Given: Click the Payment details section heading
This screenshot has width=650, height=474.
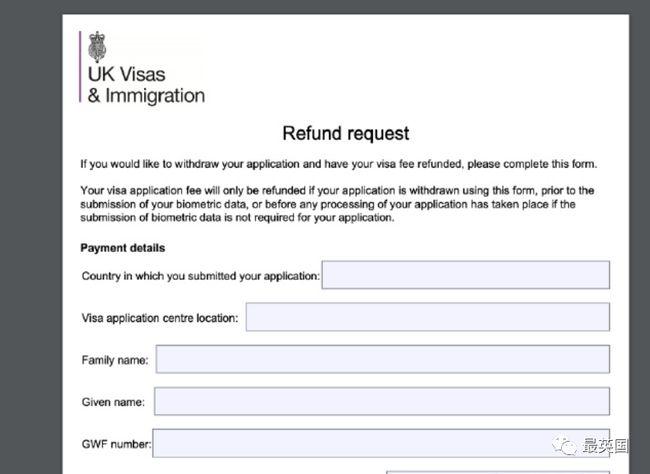Looking at the screenshot, I should (122, 248).
